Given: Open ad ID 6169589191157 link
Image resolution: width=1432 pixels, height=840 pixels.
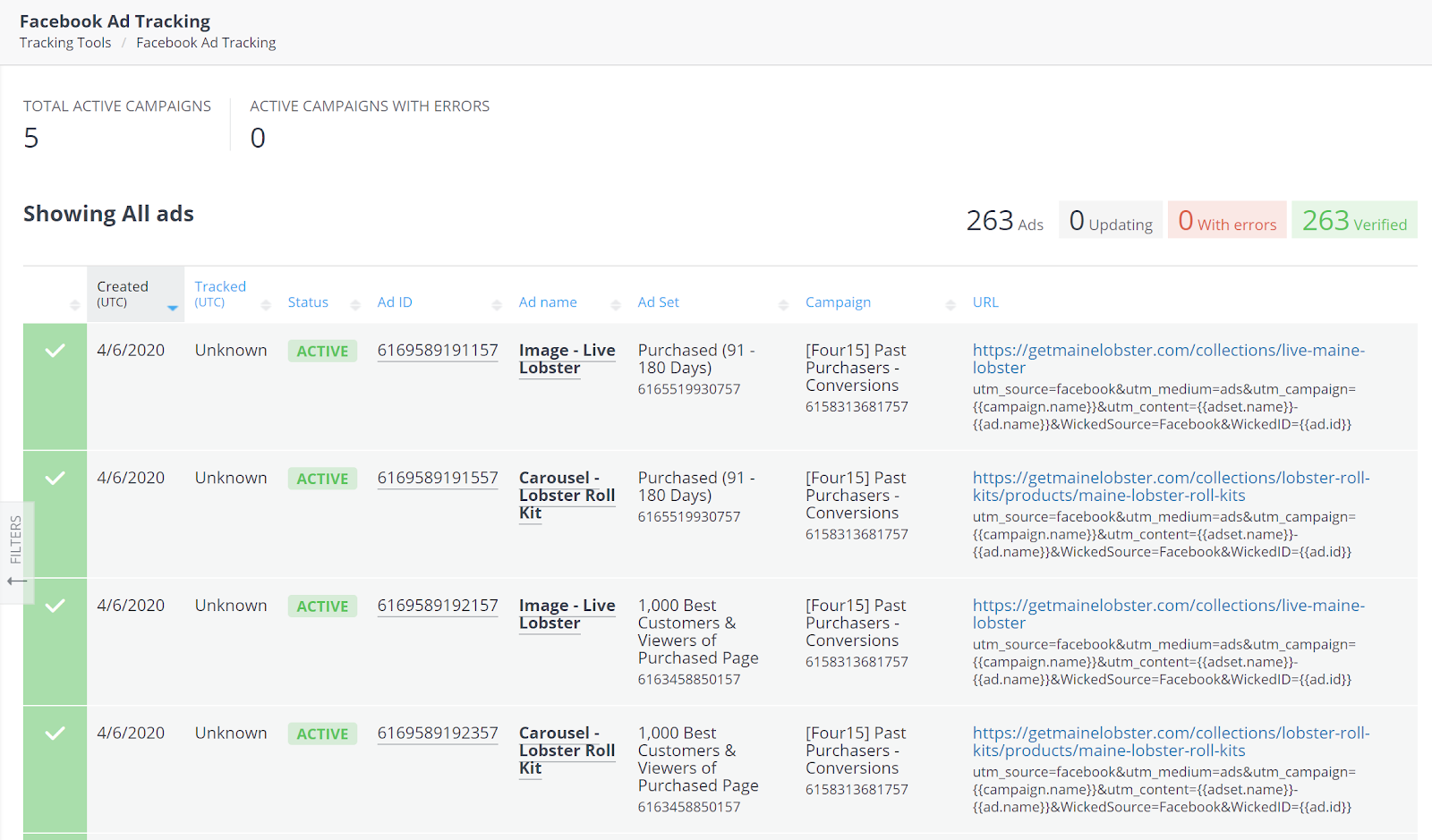Looking at the screenshot, I should (438, 351).
